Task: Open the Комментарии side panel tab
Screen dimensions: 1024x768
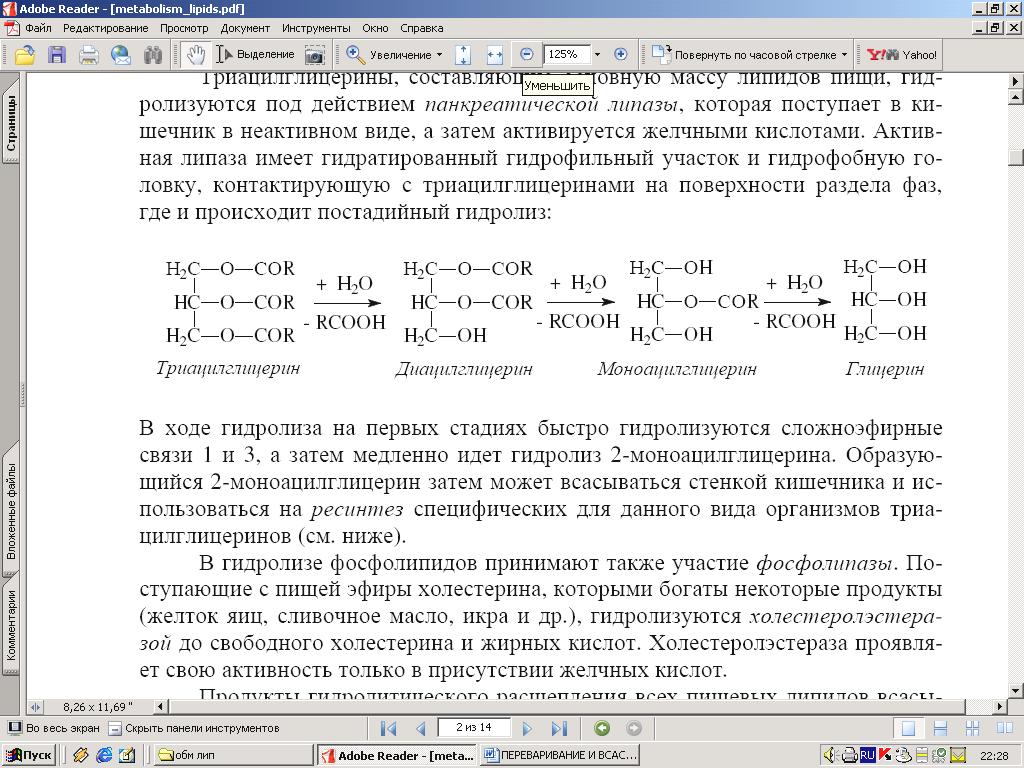Action: tap(11, 625)
